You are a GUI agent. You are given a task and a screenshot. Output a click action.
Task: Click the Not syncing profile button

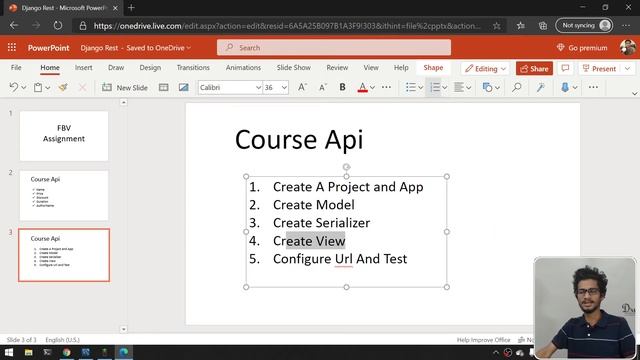[584, 25]
